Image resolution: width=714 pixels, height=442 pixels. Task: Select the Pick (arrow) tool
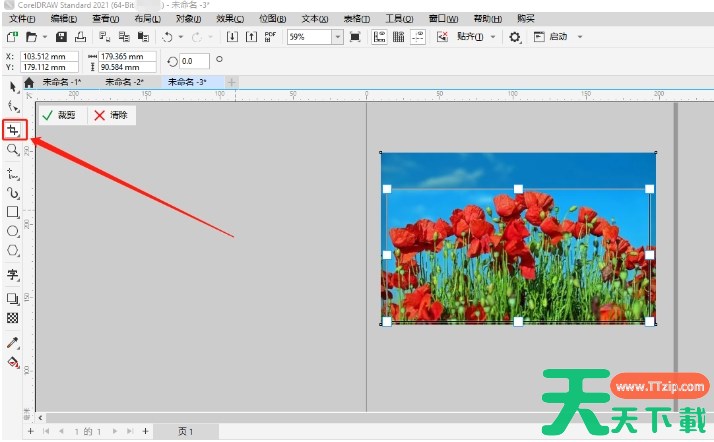(13, 86)
